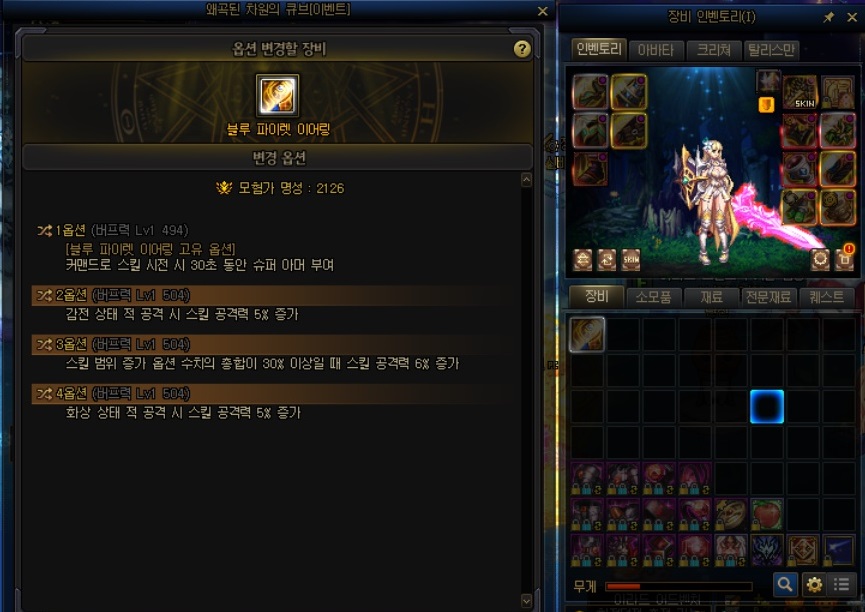This screenshot has width=865, height=612.
Task: Click the swap arrows icon under character
Action: point(607,259)
